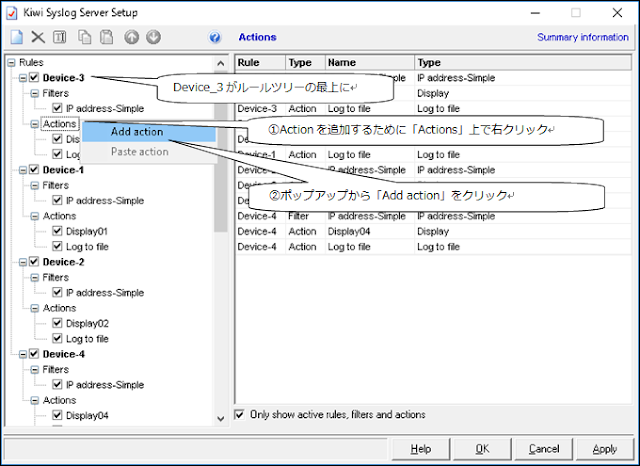Click Device-4 Filter row in the table
Screen dimensions: 640x466
tap(433, 216)
